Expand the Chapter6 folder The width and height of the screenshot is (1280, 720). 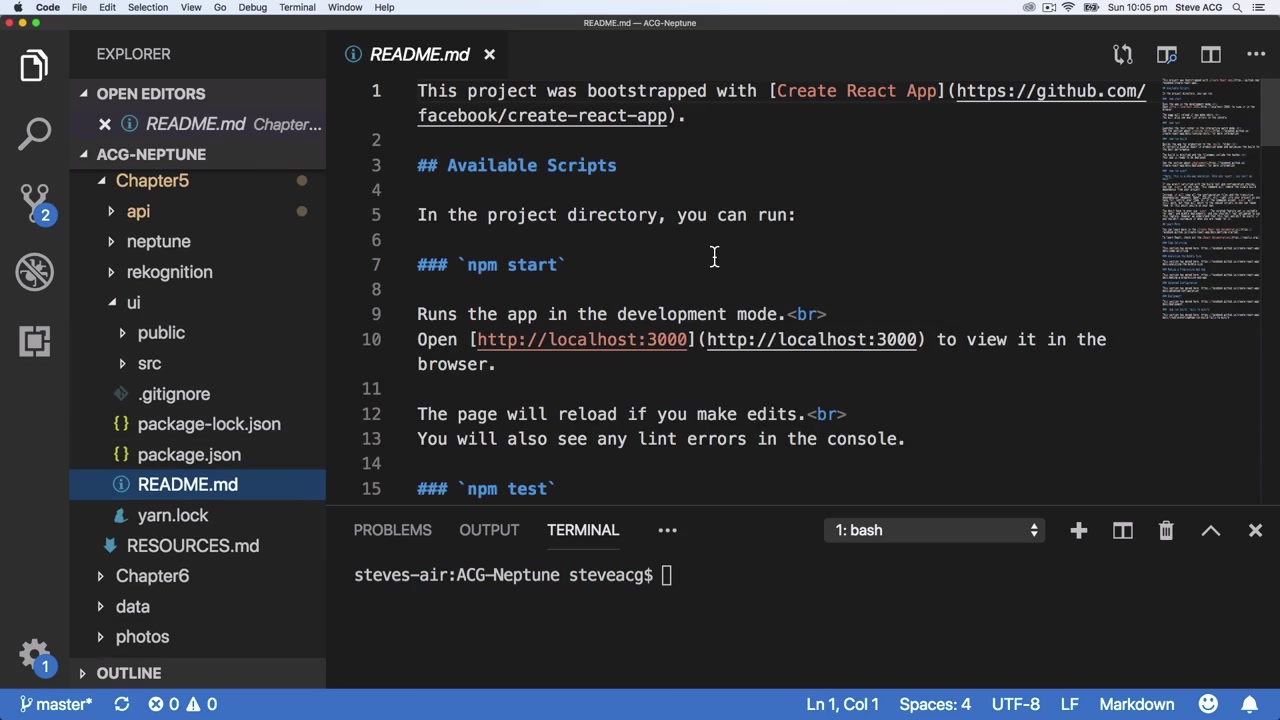click(152, 576)
